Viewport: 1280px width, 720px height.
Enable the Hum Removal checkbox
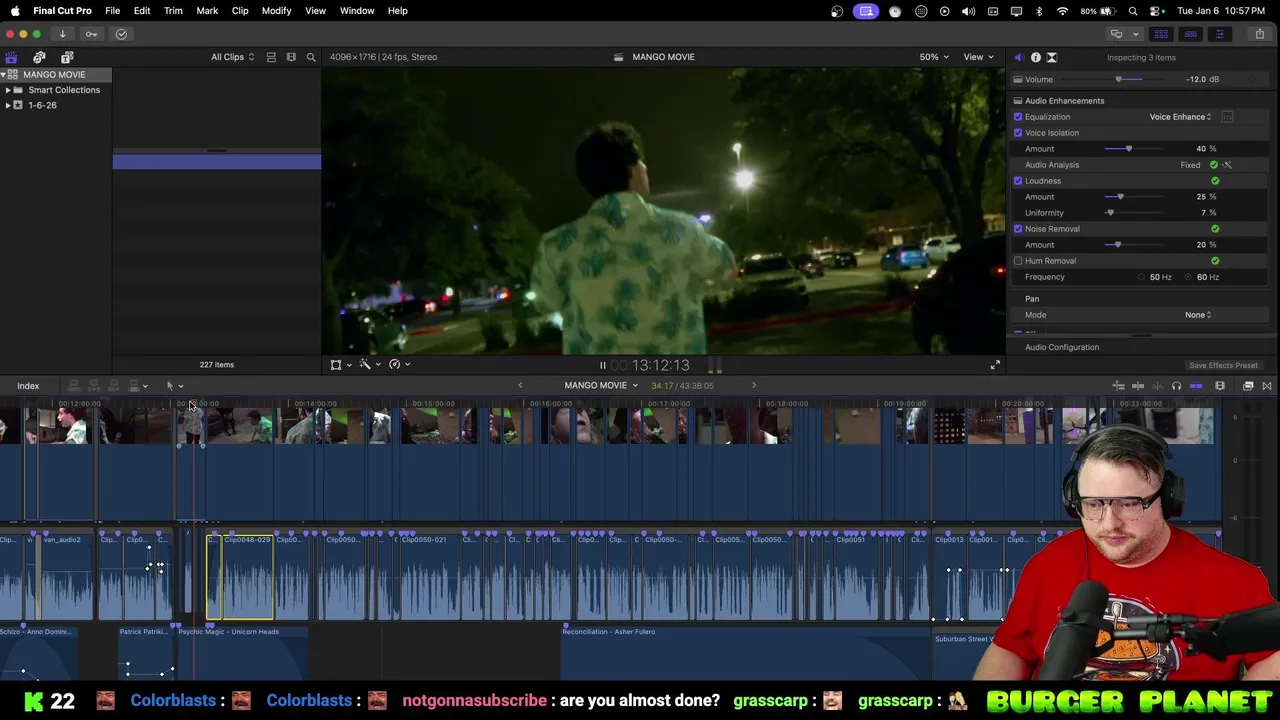[1018, 261]
